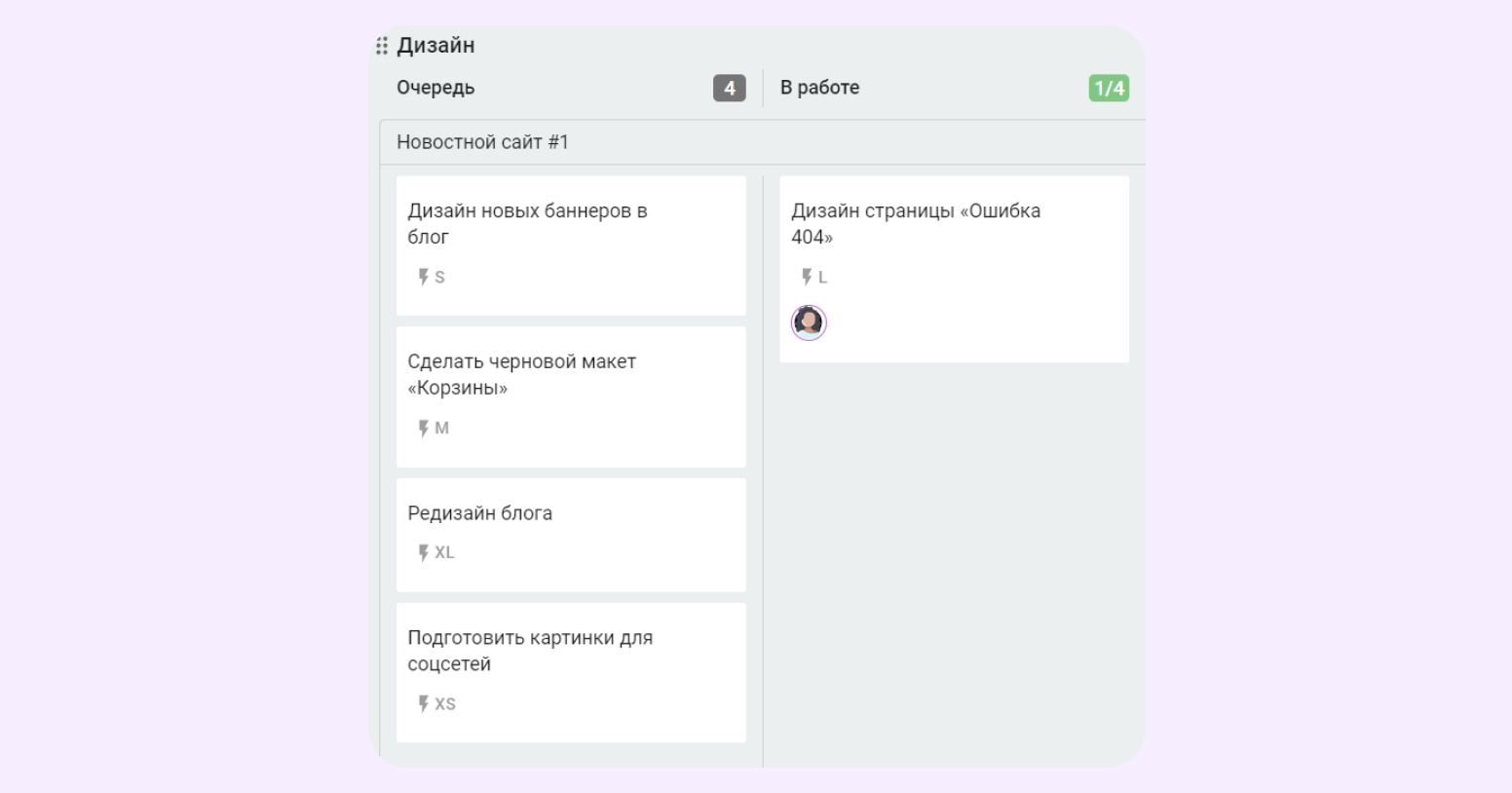Click lightning size icon on banners card
Image resolution: width=1512 pixels, height=793 pixels.
click(424, 278)
